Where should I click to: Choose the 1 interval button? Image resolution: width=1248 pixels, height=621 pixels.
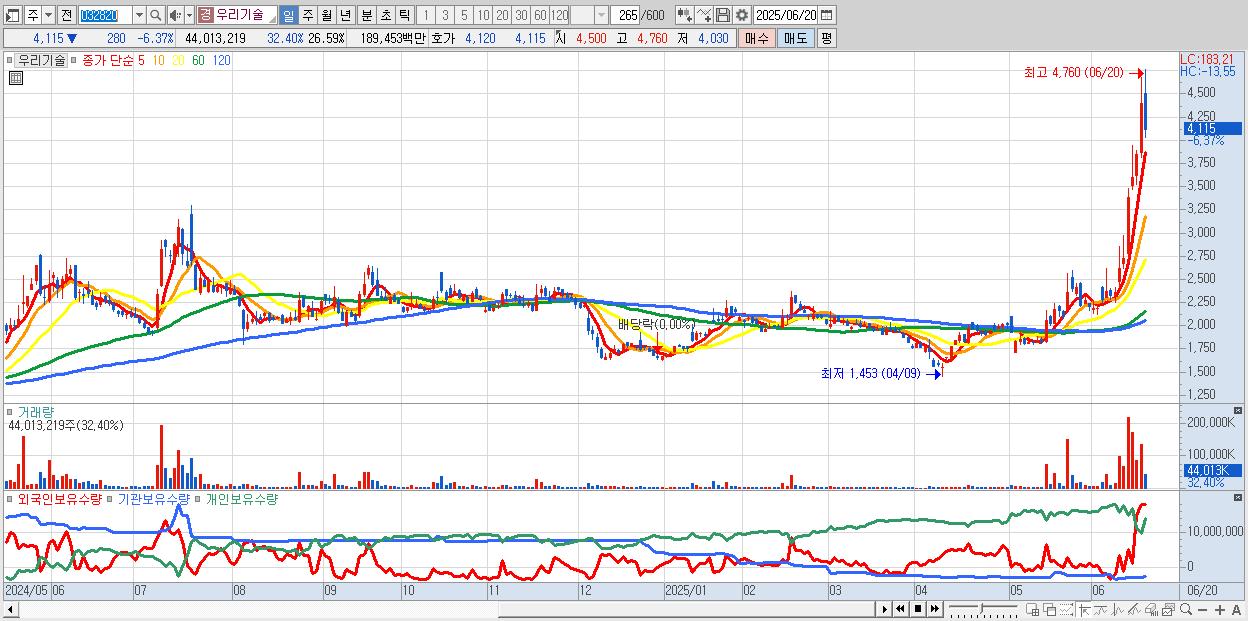point(425,15)
